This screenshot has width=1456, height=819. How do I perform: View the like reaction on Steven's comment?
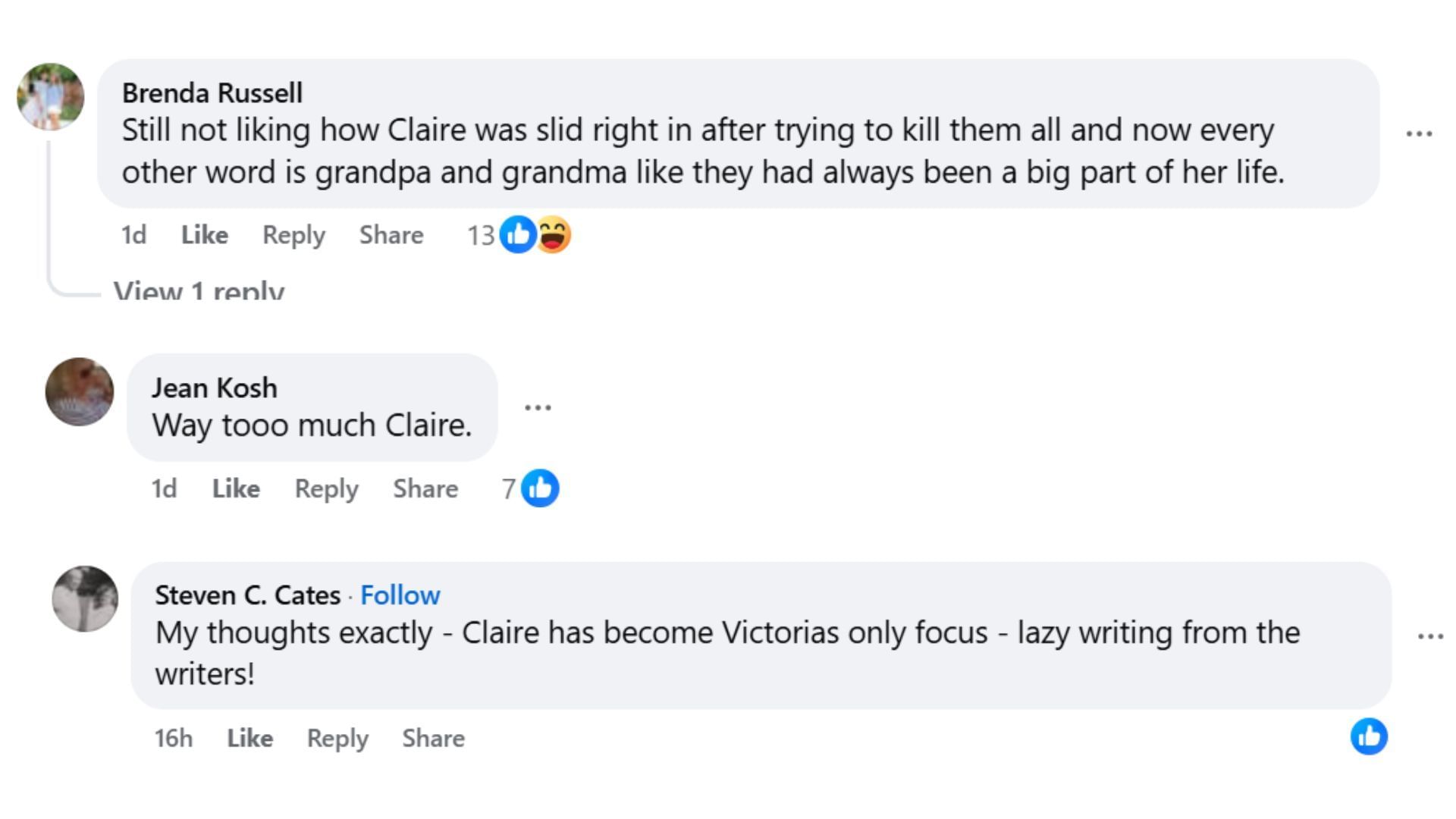click(x=1369, y=736)
